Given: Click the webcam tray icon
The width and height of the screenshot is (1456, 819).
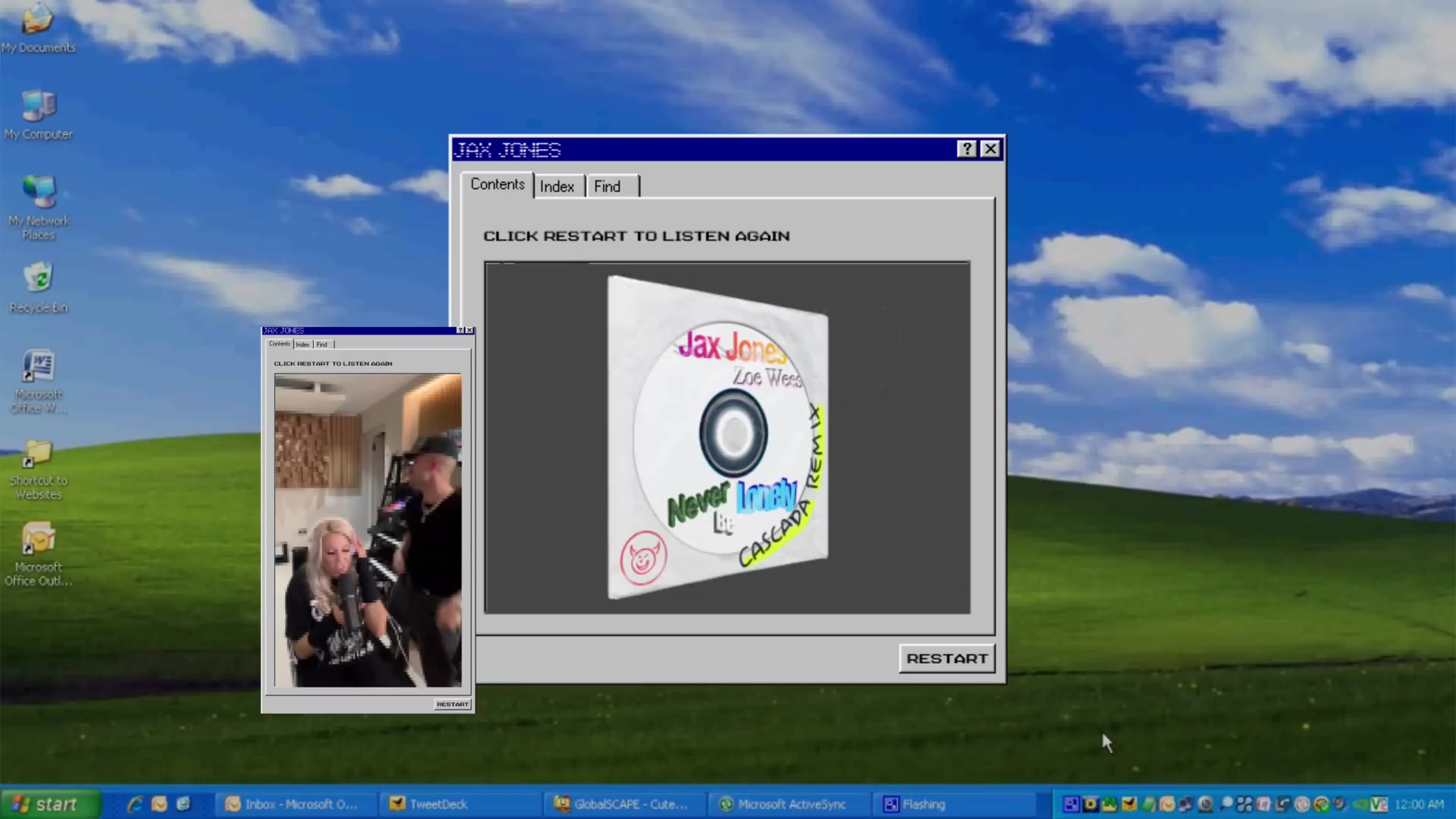Looking at the screenshot, I should (x=1205, y=804).
